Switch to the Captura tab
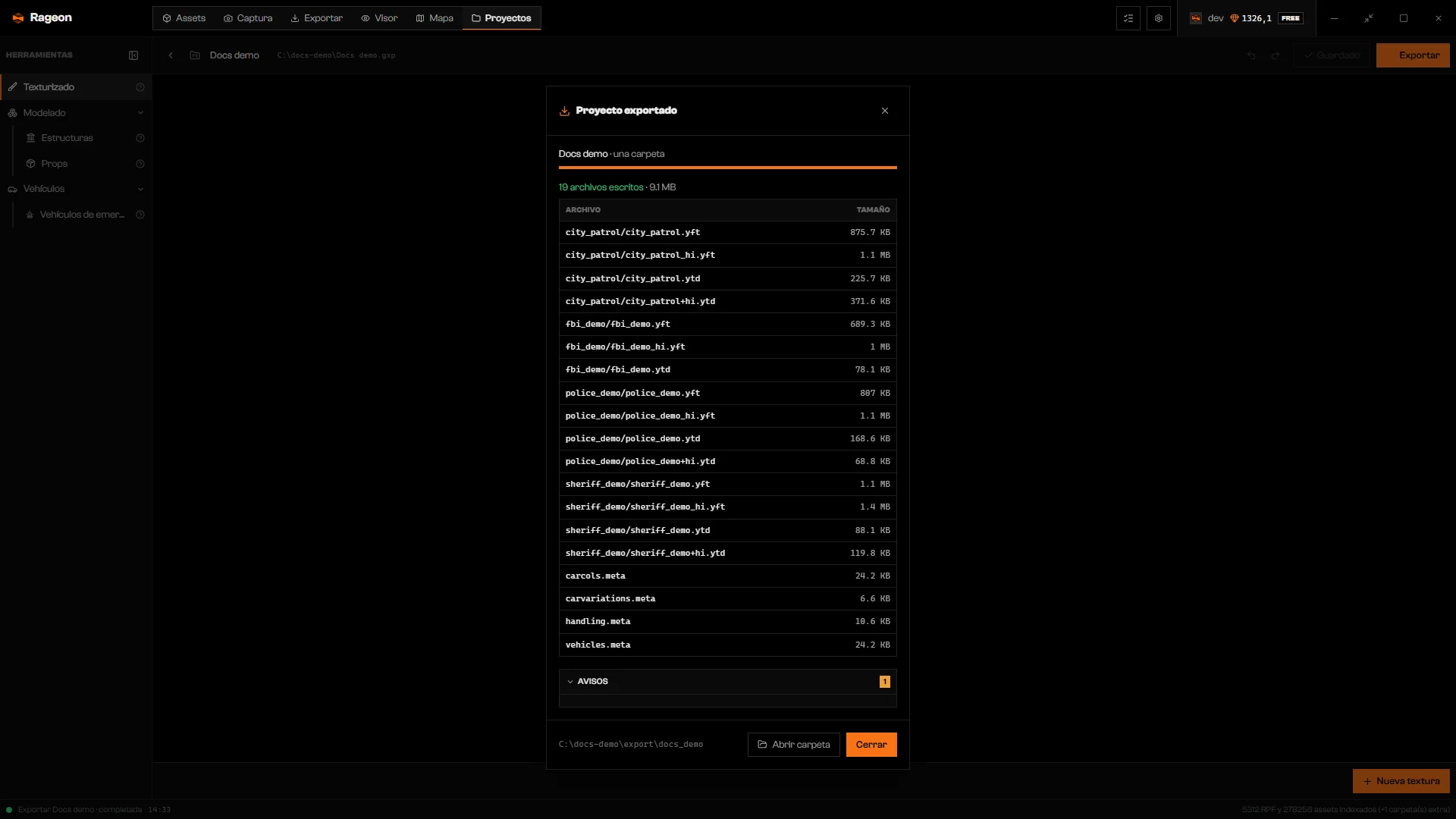 (x=248, y=18)
